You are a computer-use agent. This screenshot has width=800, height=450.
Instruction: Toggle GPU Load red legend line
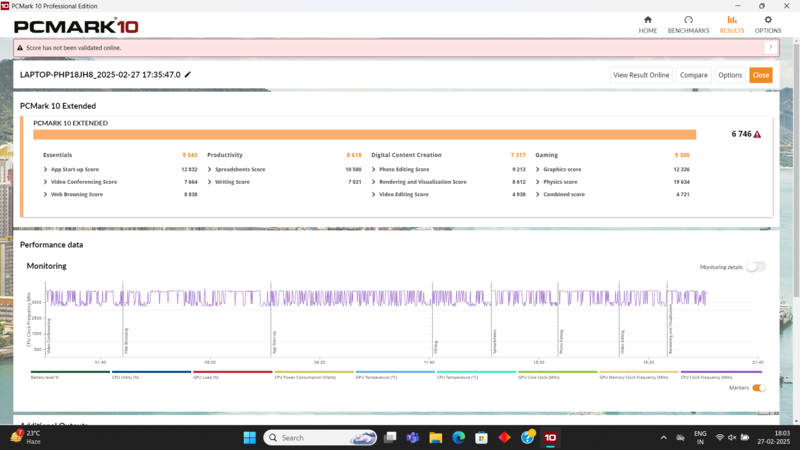tap(232, 374)
